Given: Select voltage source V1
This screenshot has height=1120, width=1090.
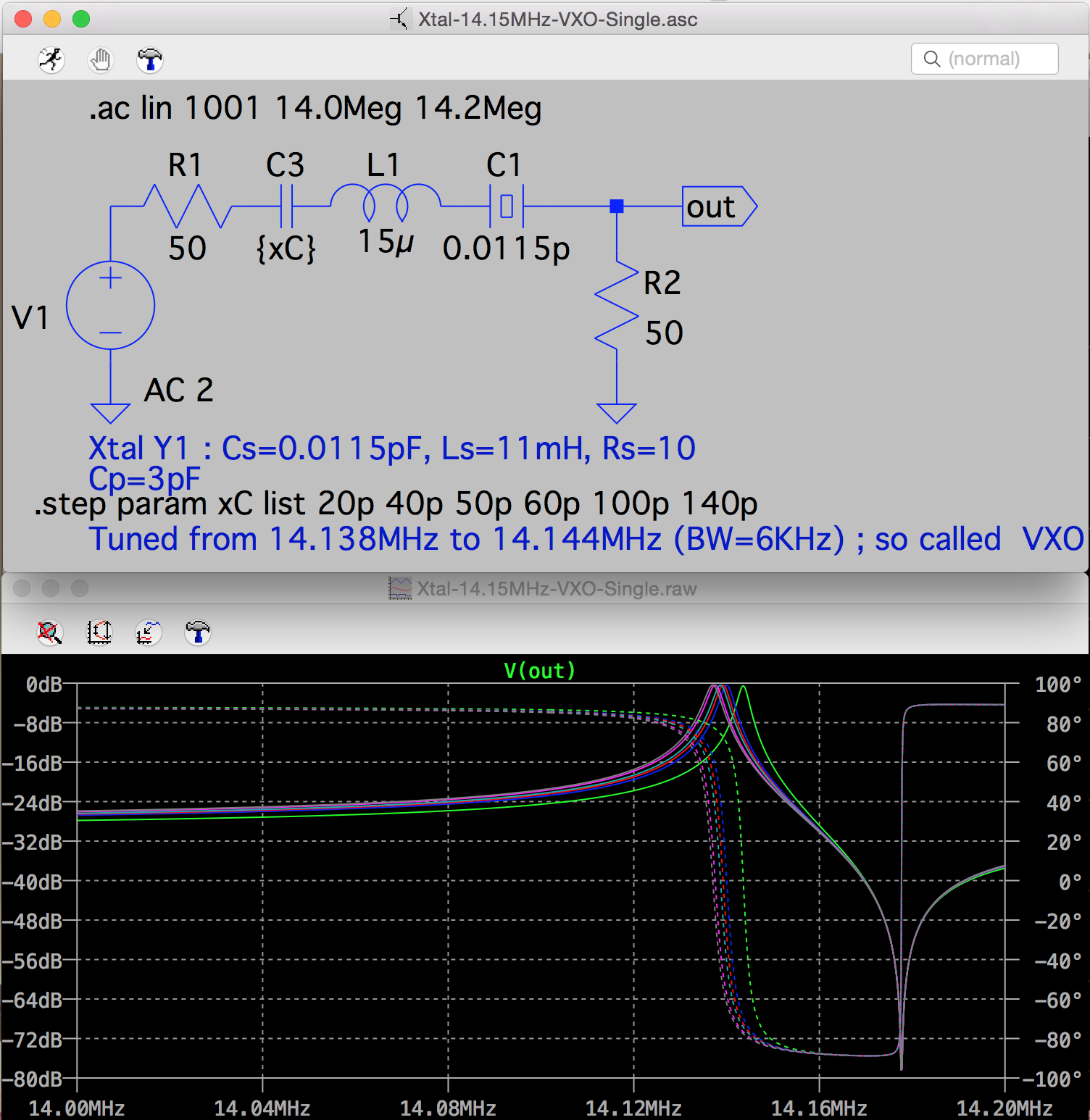Looking at the screenshot, I should 110,304.
